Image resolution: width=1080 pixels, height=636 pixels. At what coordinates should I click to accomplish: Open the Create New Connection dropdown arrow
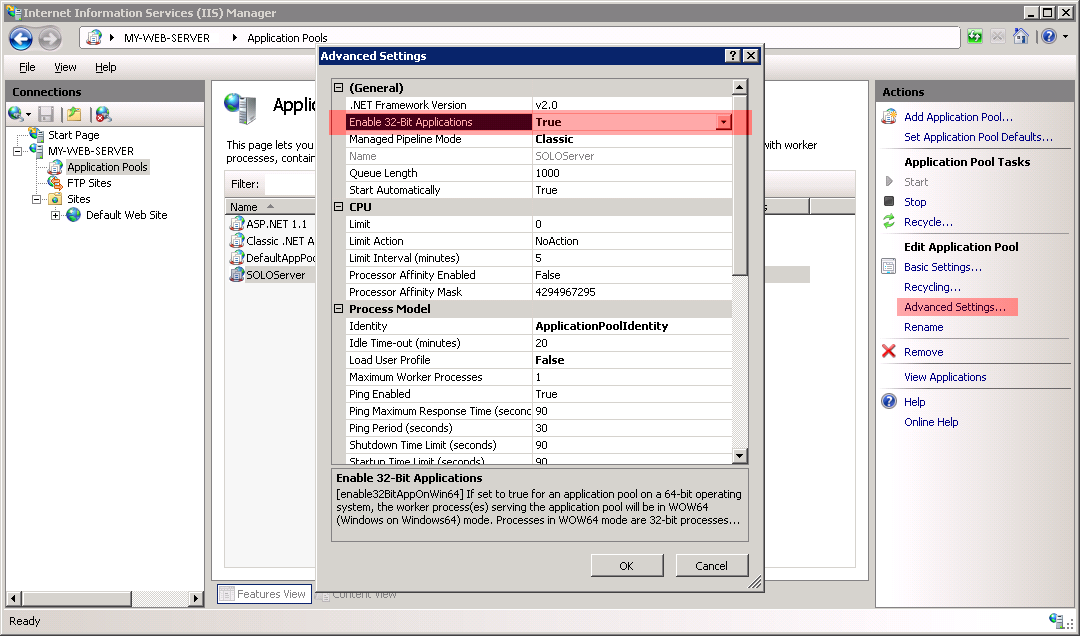(28, 115)
